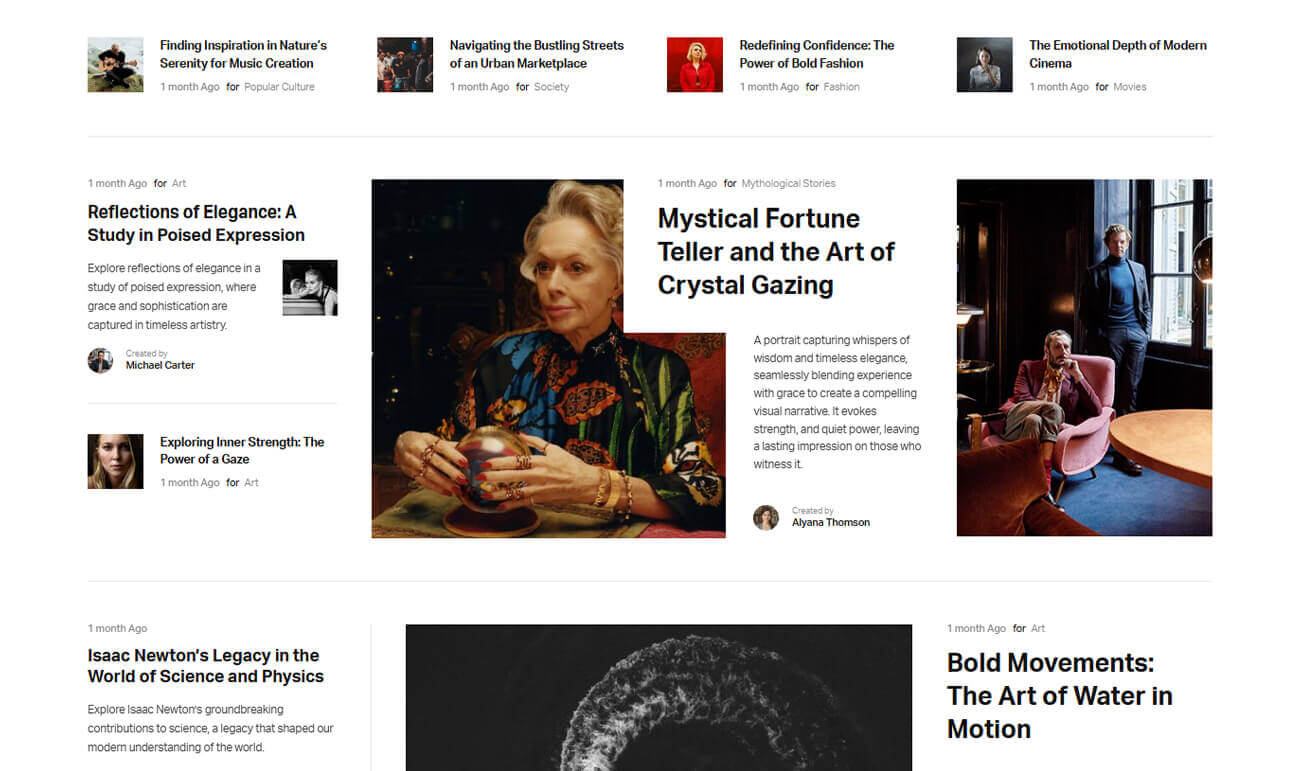Open the Modern Cinema article thumbnail
Viewport: 1300px width, 771px height.
point(985,65)
